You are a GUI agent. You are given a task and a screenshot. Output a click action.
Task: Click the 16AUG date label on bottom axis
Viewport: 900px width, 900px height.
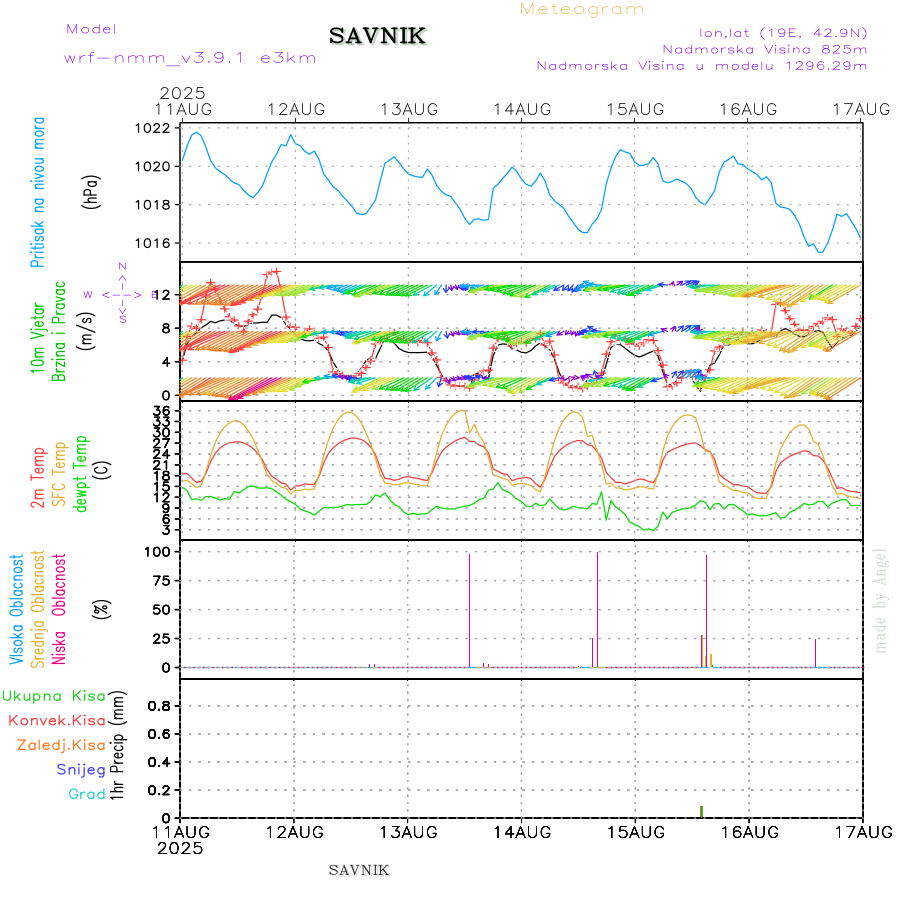coord(748,832)
